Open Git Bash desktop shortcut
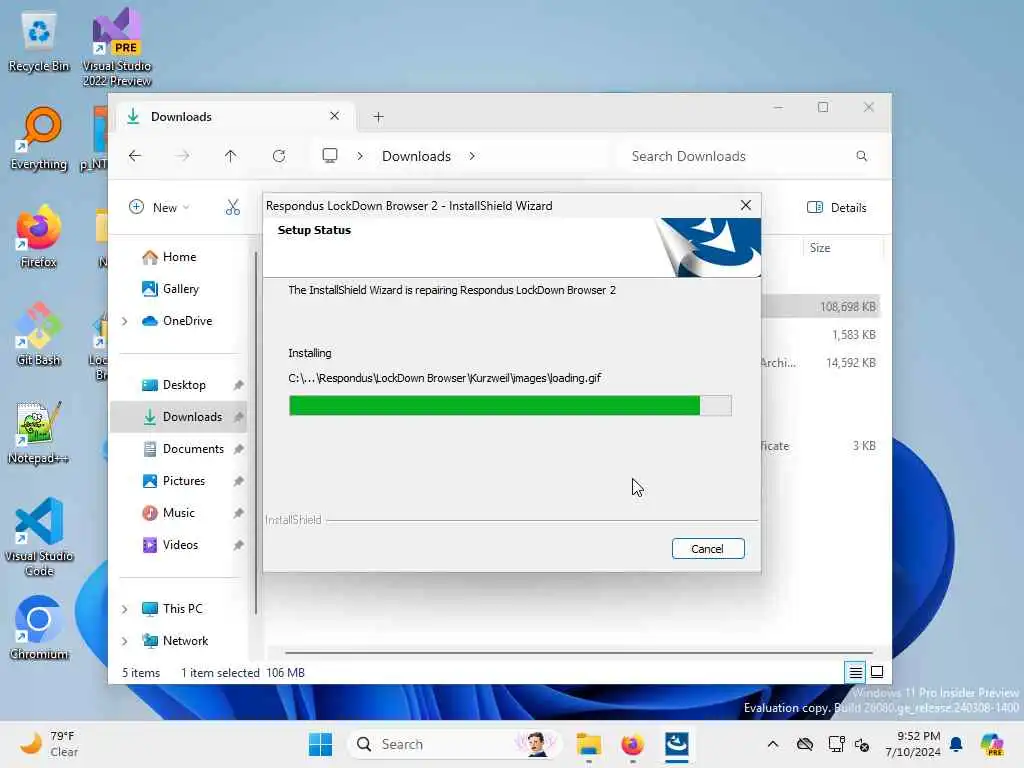The height and width of the screenshot is (768, 1024). pos(39,335)
